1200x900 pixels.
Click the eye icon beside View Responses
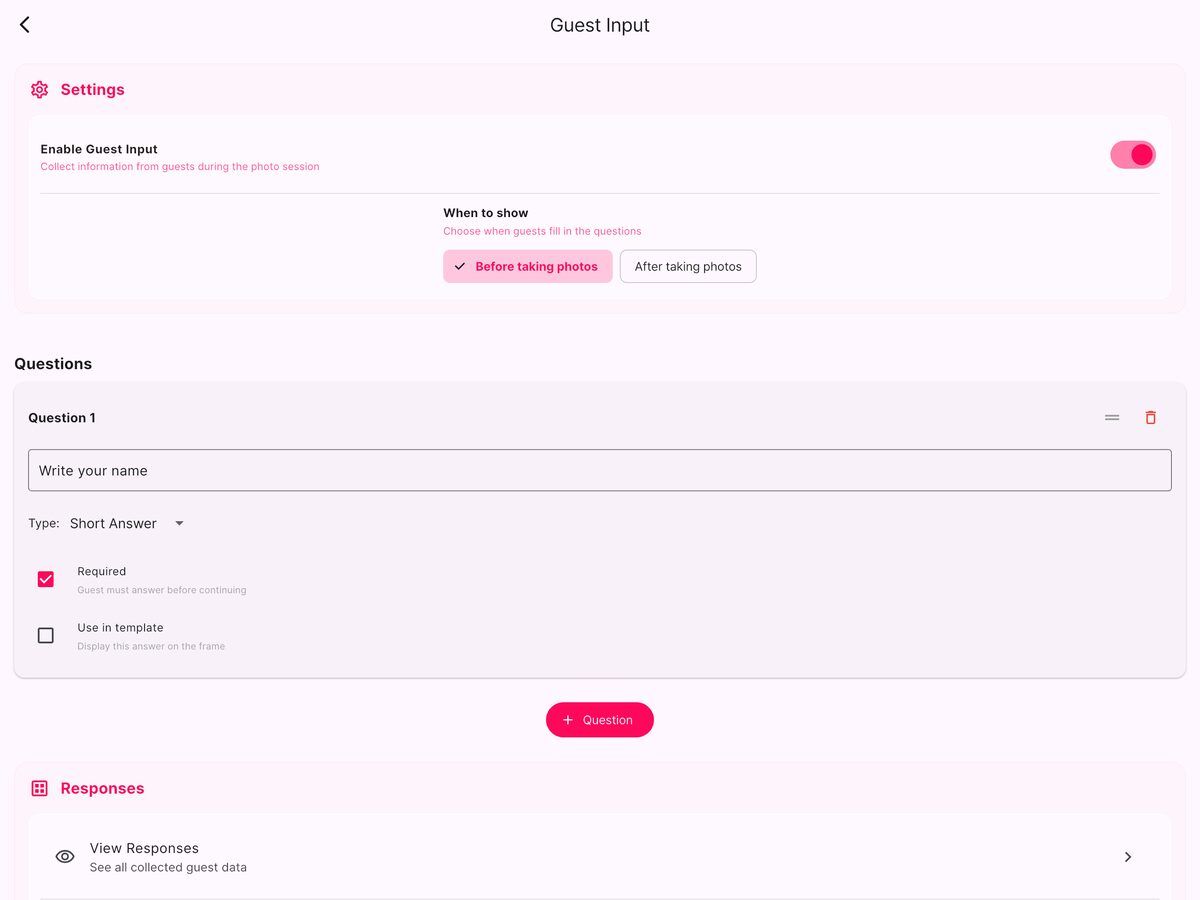click(65, 857)
